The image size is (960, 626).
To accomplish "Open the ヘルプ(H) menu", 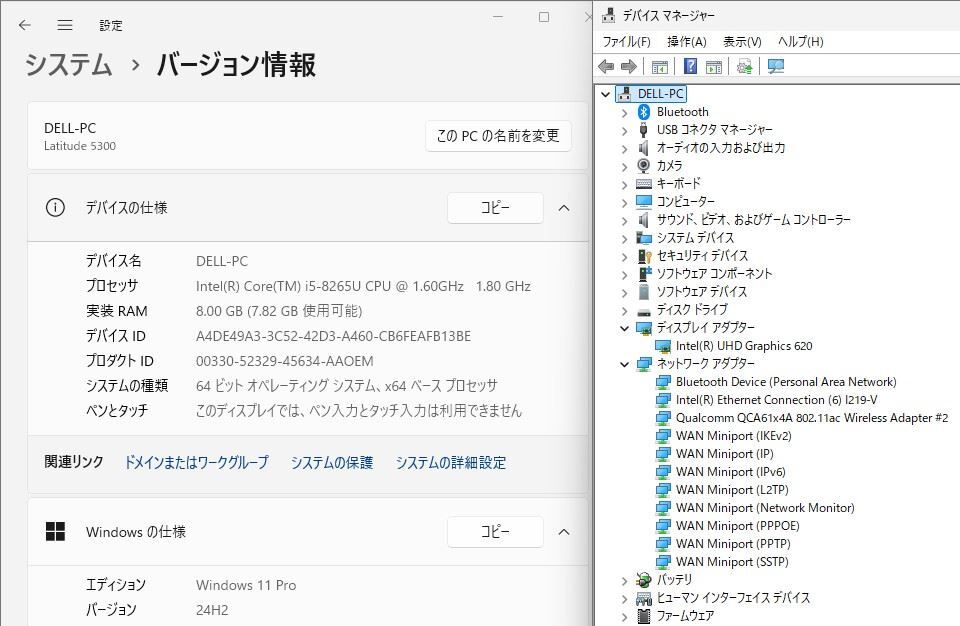I will (800, 42).
